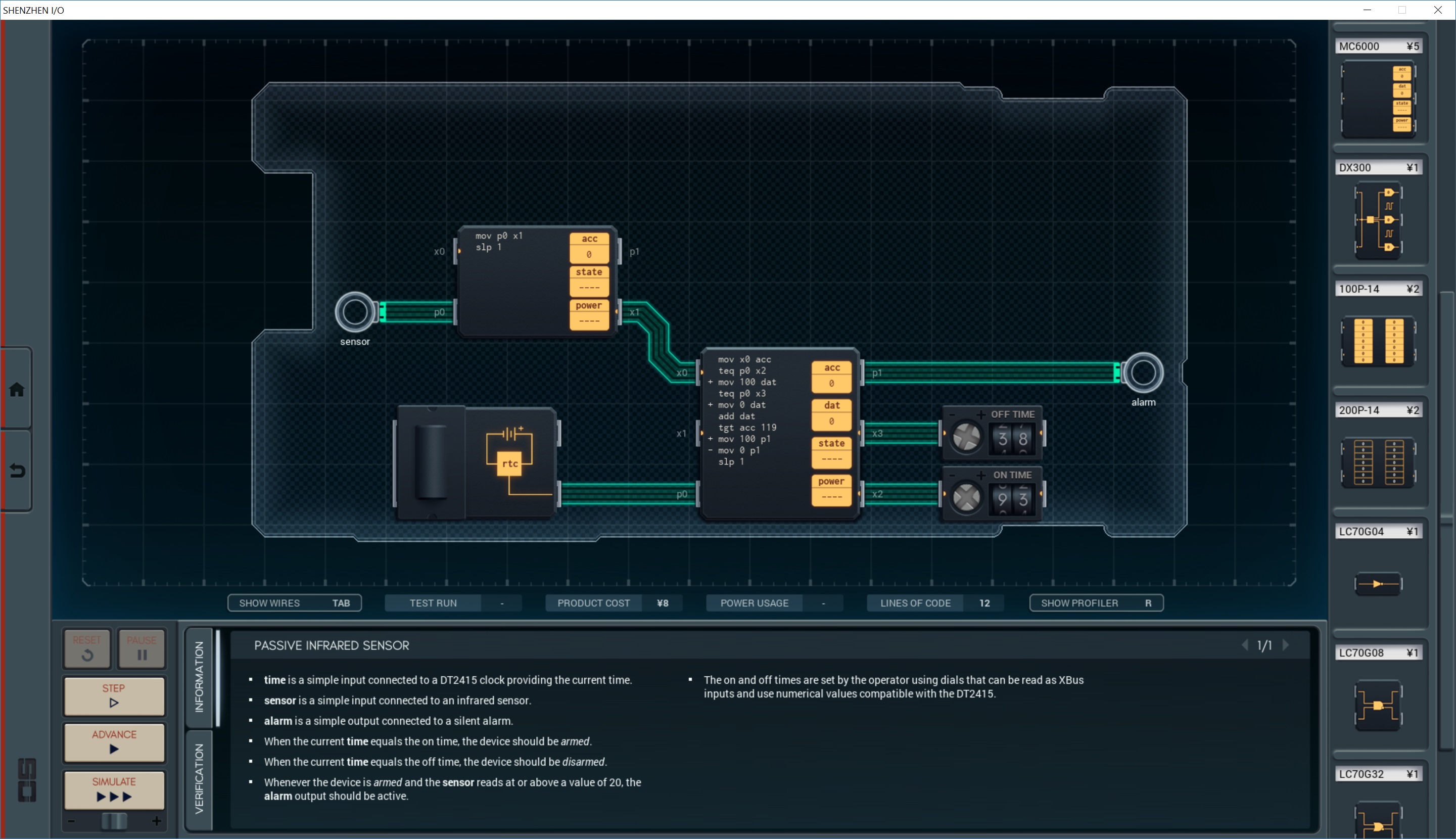
Task: Toggle Show Wires view
Action: coord(295,603)
